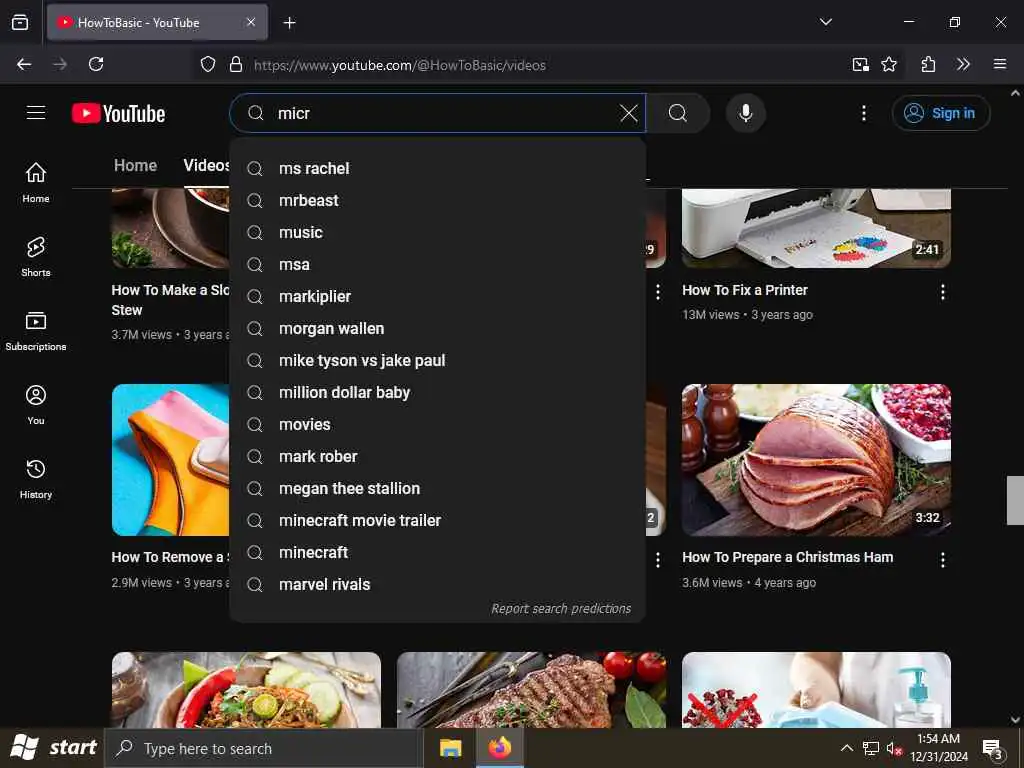Open the YouTube guide hamburger menu
This screenshot has width=1024, height=768.
coord(36,113)
